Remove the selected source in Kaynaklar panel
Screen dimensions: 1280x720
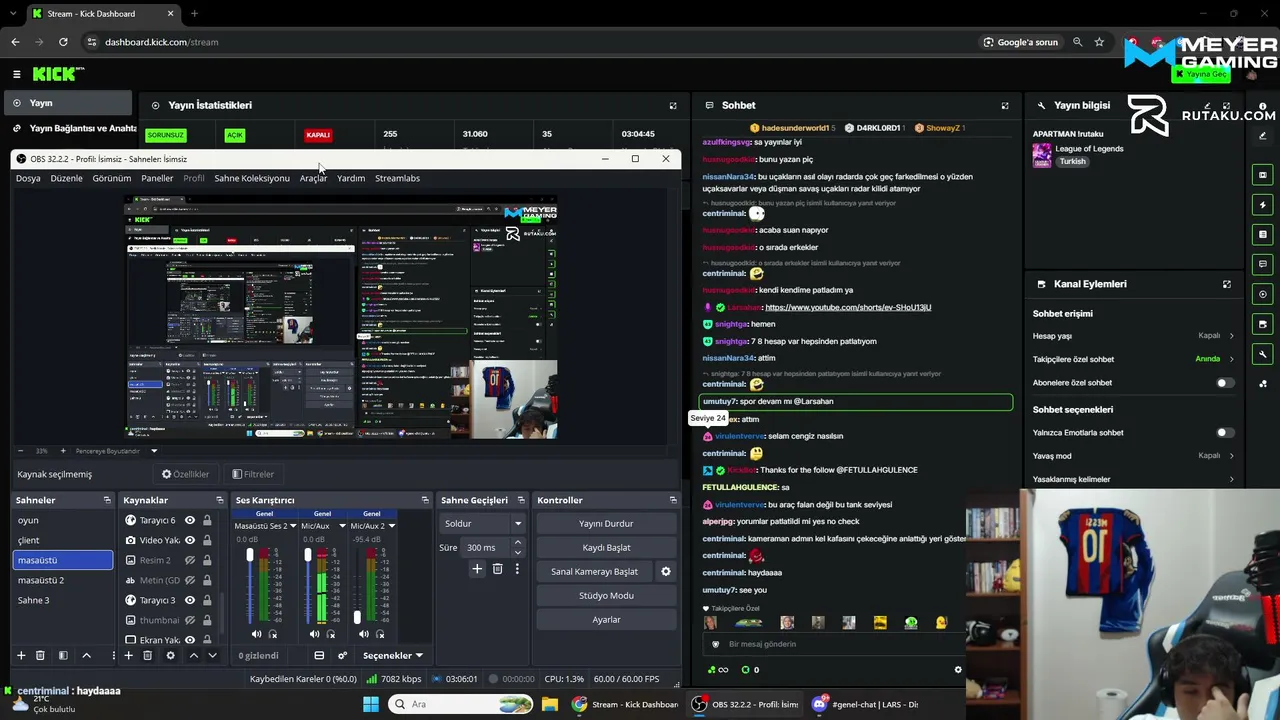[147, 655]
